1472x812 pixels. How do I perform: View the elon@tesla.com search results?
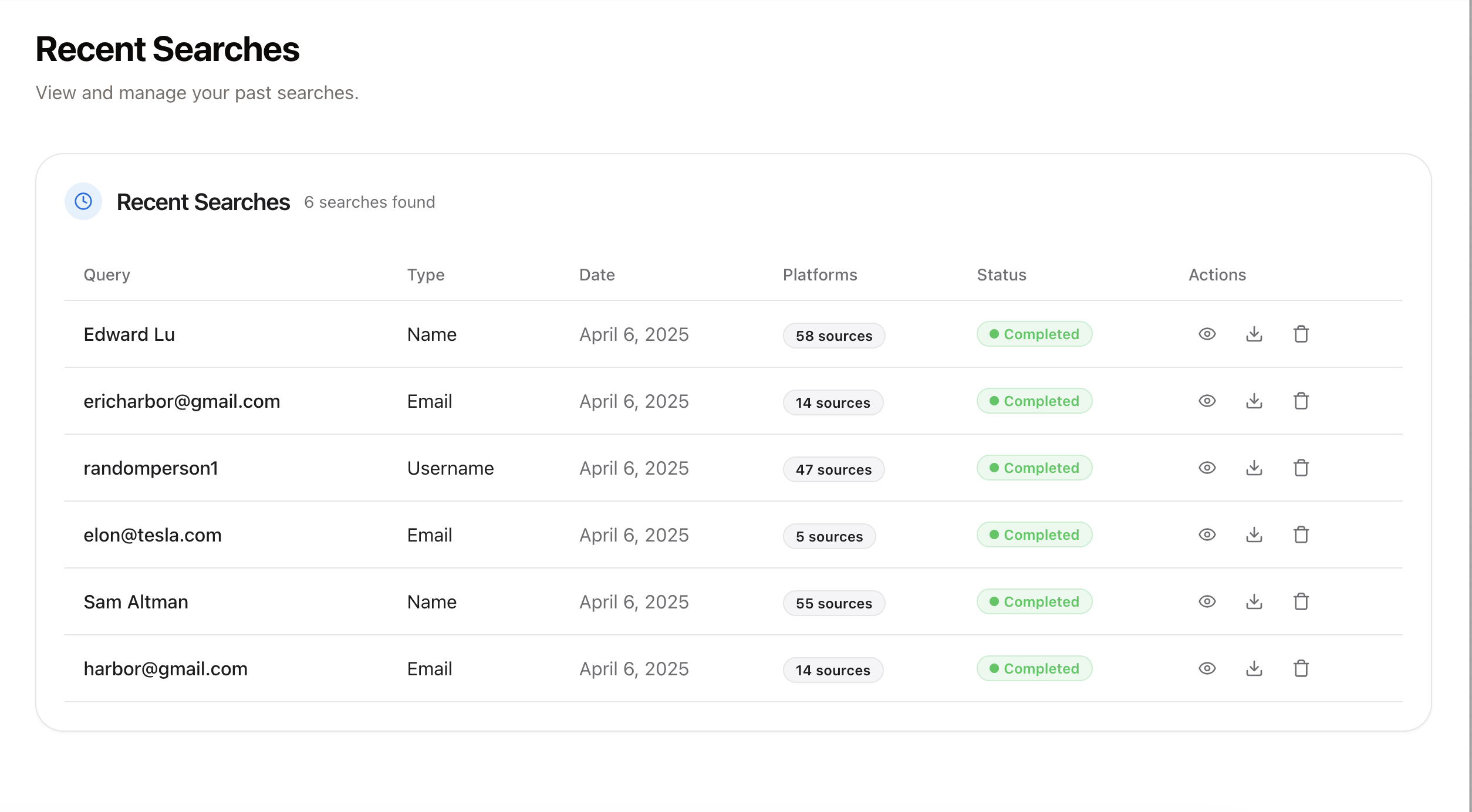1207,535
